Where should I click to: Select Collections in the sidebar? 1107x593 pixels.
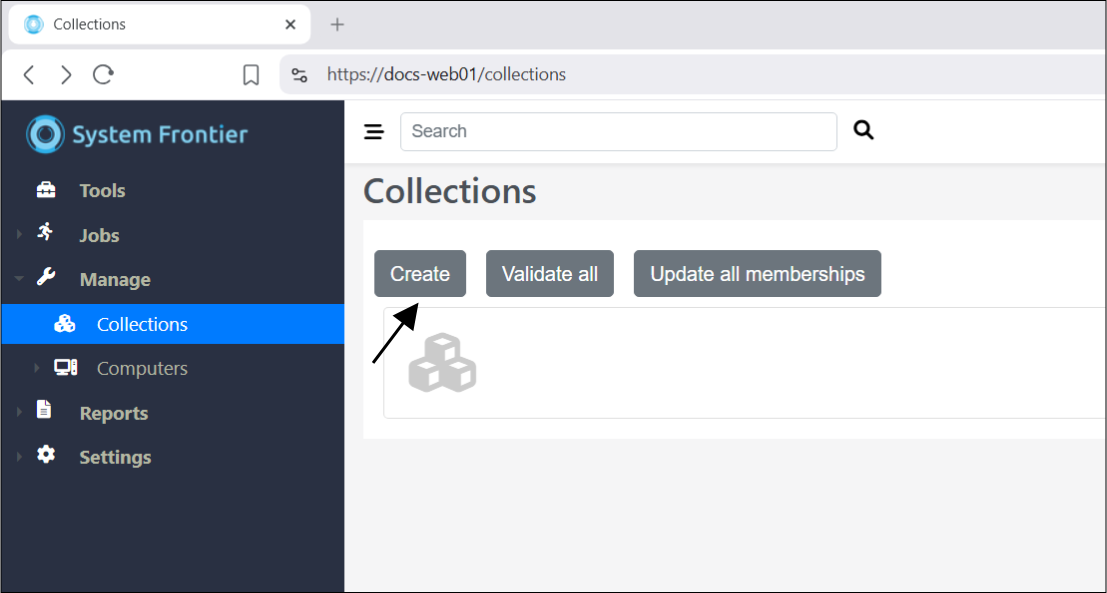[x=142, y=324]
